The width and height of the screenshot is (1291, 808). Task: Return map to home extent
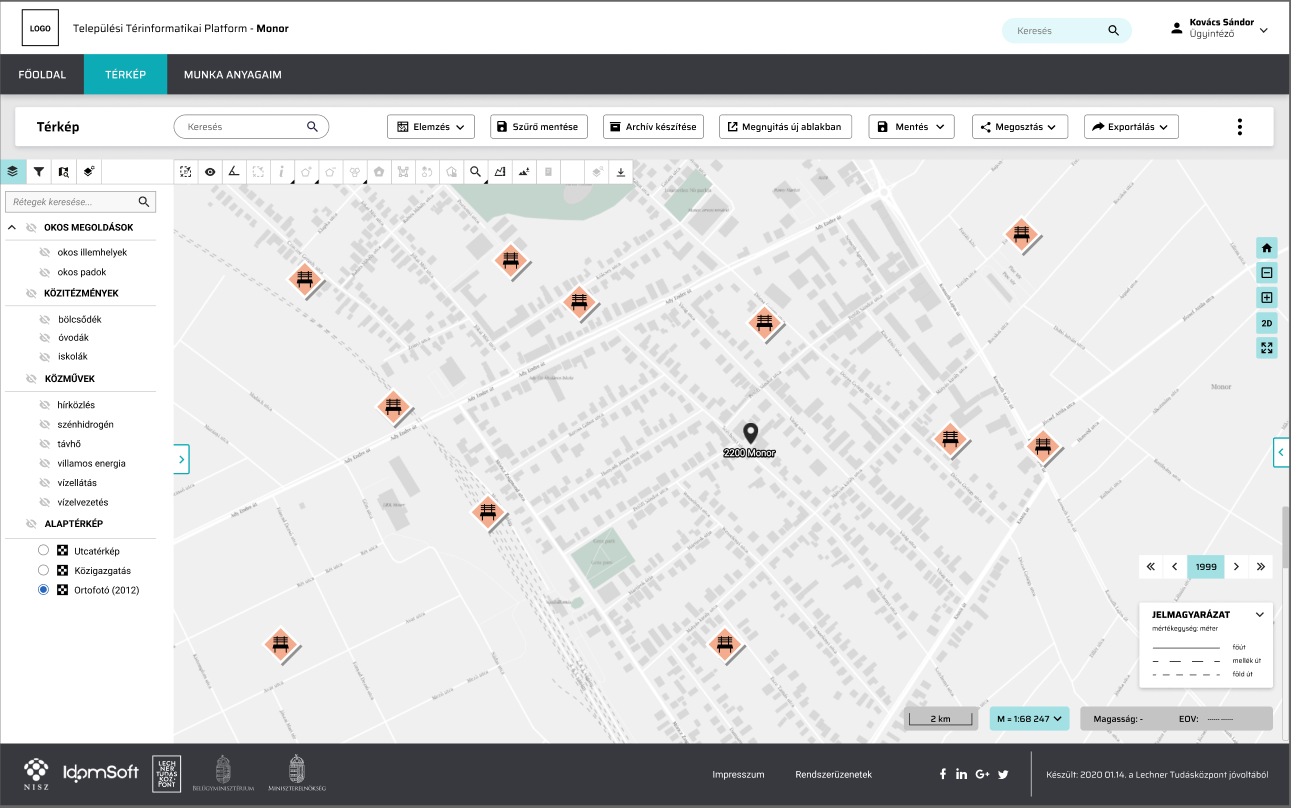[x=1267, y=248]
